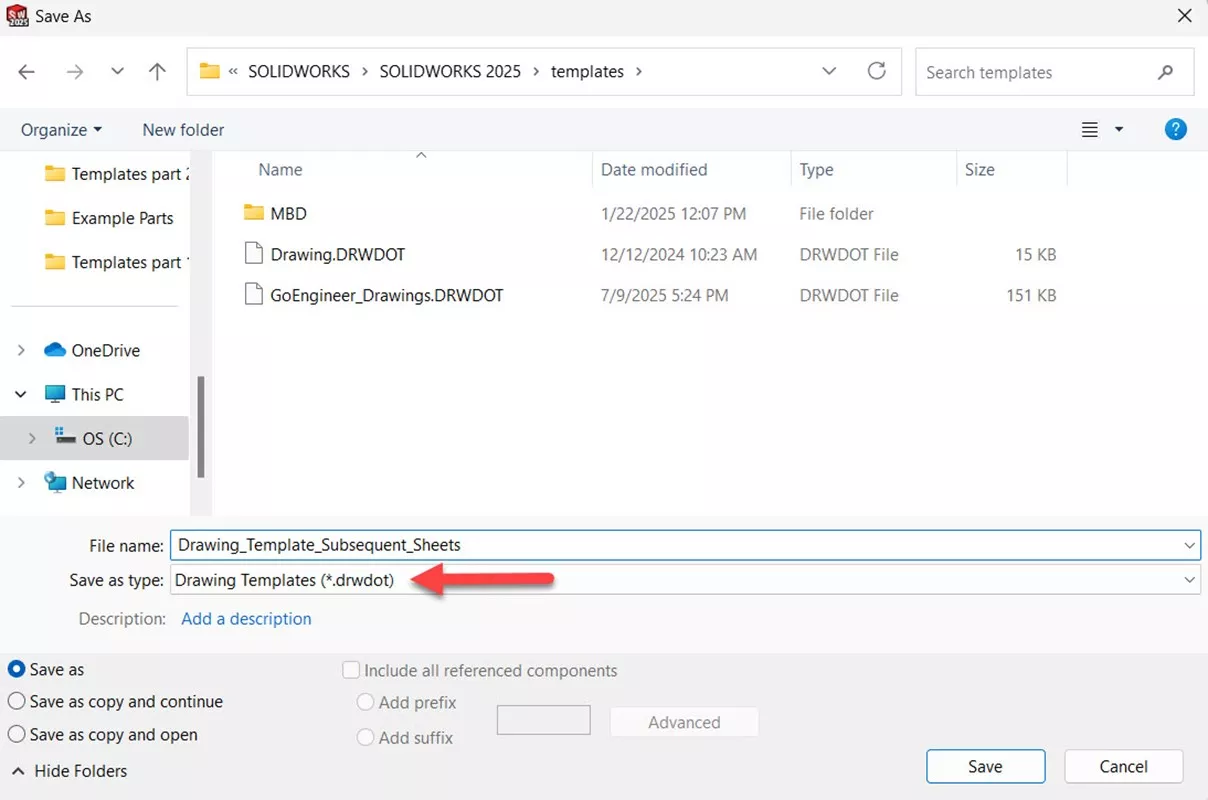This screenshot has width=1208, height=800.
Task: Select the Save as radio button
Action: coord(17,669)
